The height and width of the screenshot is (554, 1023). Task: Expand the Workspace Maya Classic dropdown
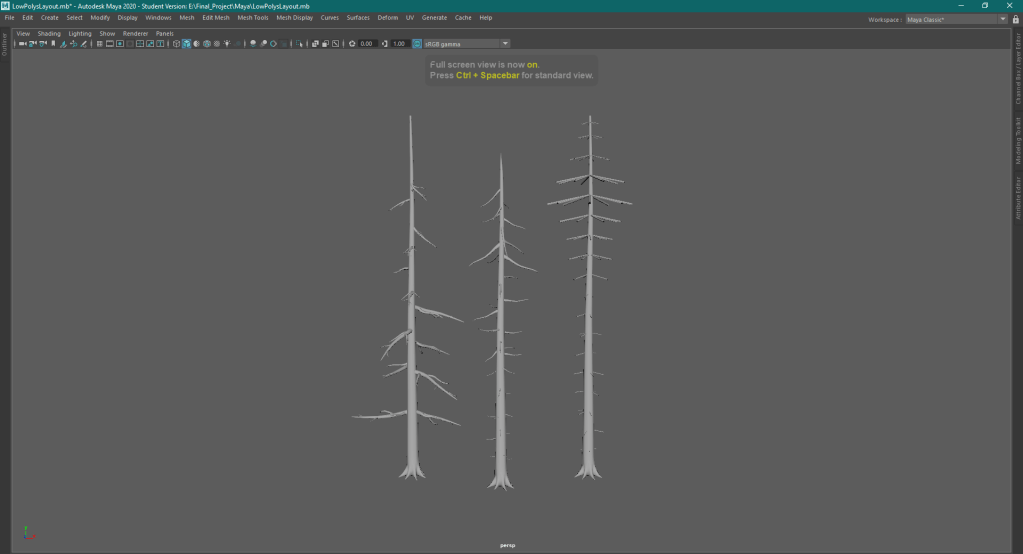pos(1003,19)
